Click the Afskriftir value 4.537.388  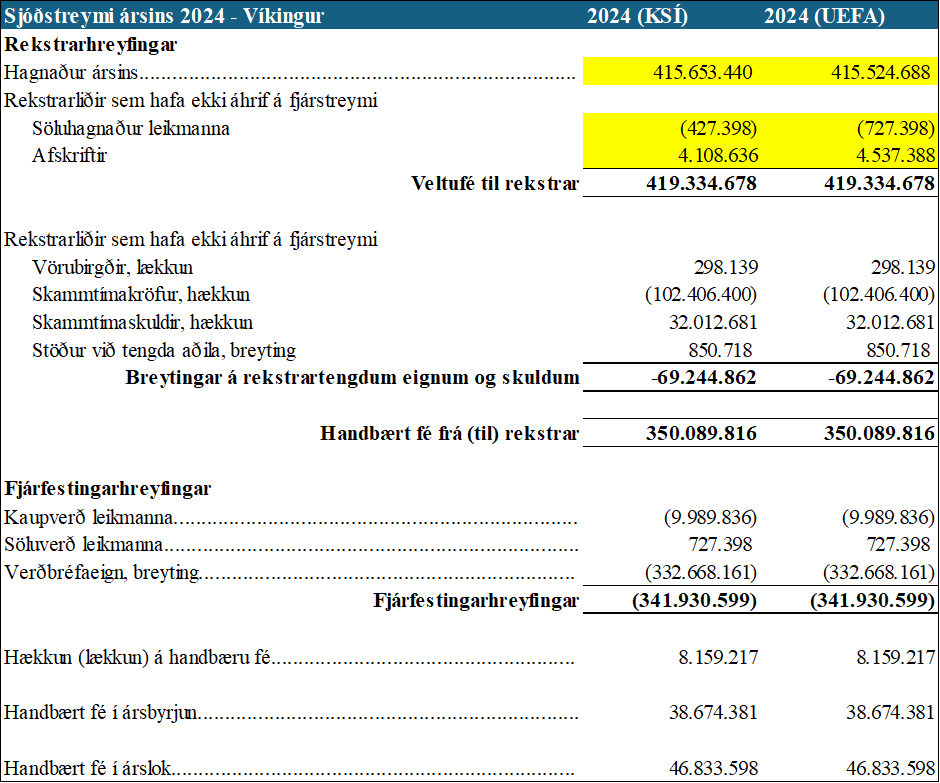click(x=895, y=156)
